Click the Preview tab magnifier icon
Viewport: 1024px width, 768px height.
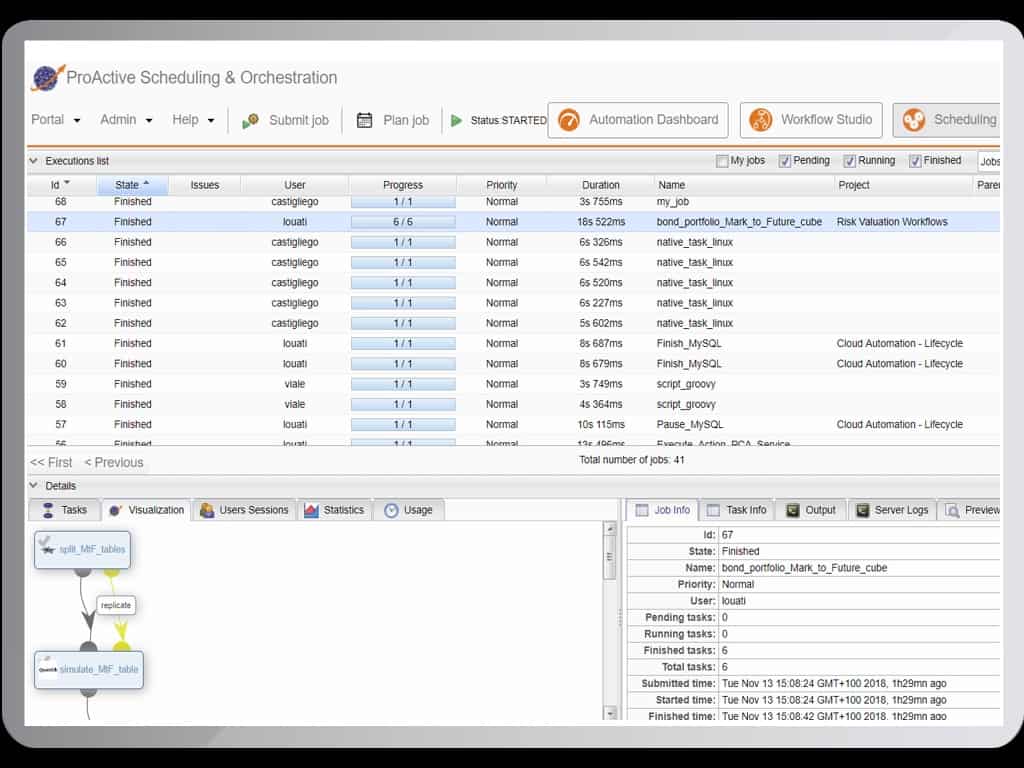point(953,511)
